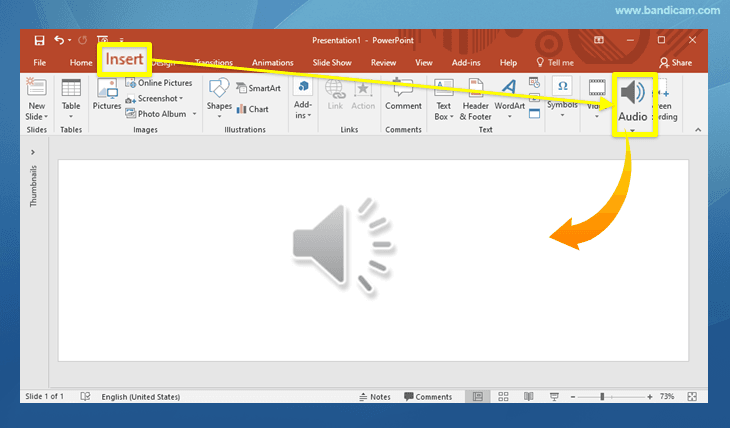
Task: Save the presentation with the floppy icon
Action: click(x=40, y=41)
